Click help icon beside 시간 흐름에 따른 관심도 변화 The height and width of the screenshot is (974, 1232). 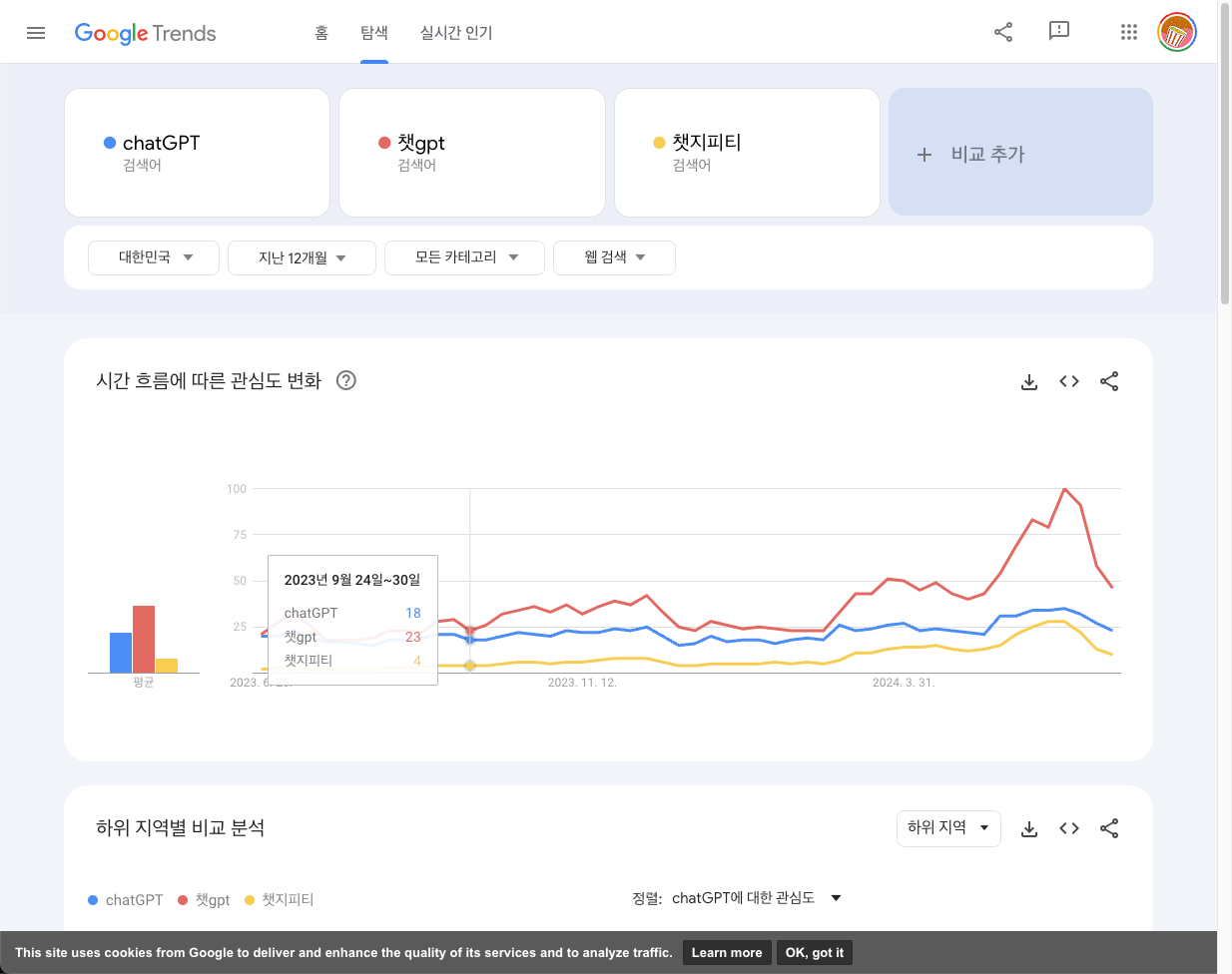click(346, 380)
